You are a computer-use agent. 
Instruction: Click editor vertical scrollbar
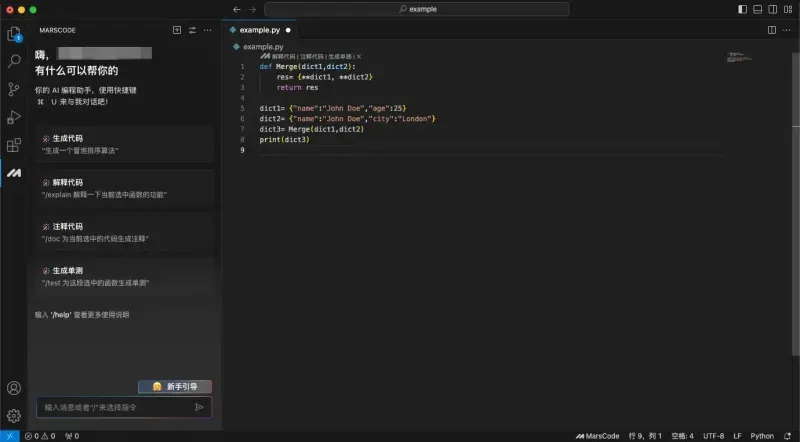point(796,204)
